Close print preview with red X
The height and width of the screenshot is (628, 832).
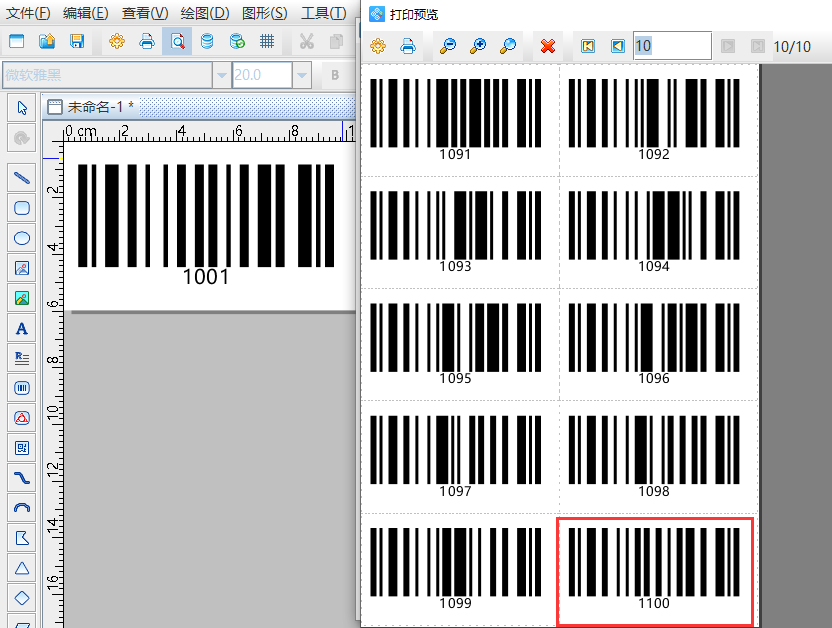point(548,46)
